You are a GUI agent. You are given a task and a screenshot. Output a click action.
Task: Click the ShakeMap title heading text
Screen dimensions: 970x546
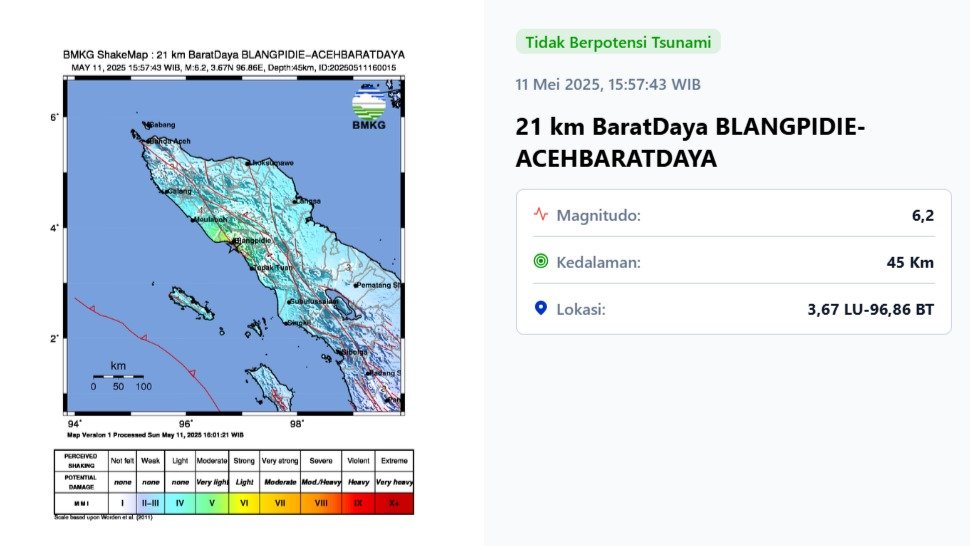coord(234,54)
